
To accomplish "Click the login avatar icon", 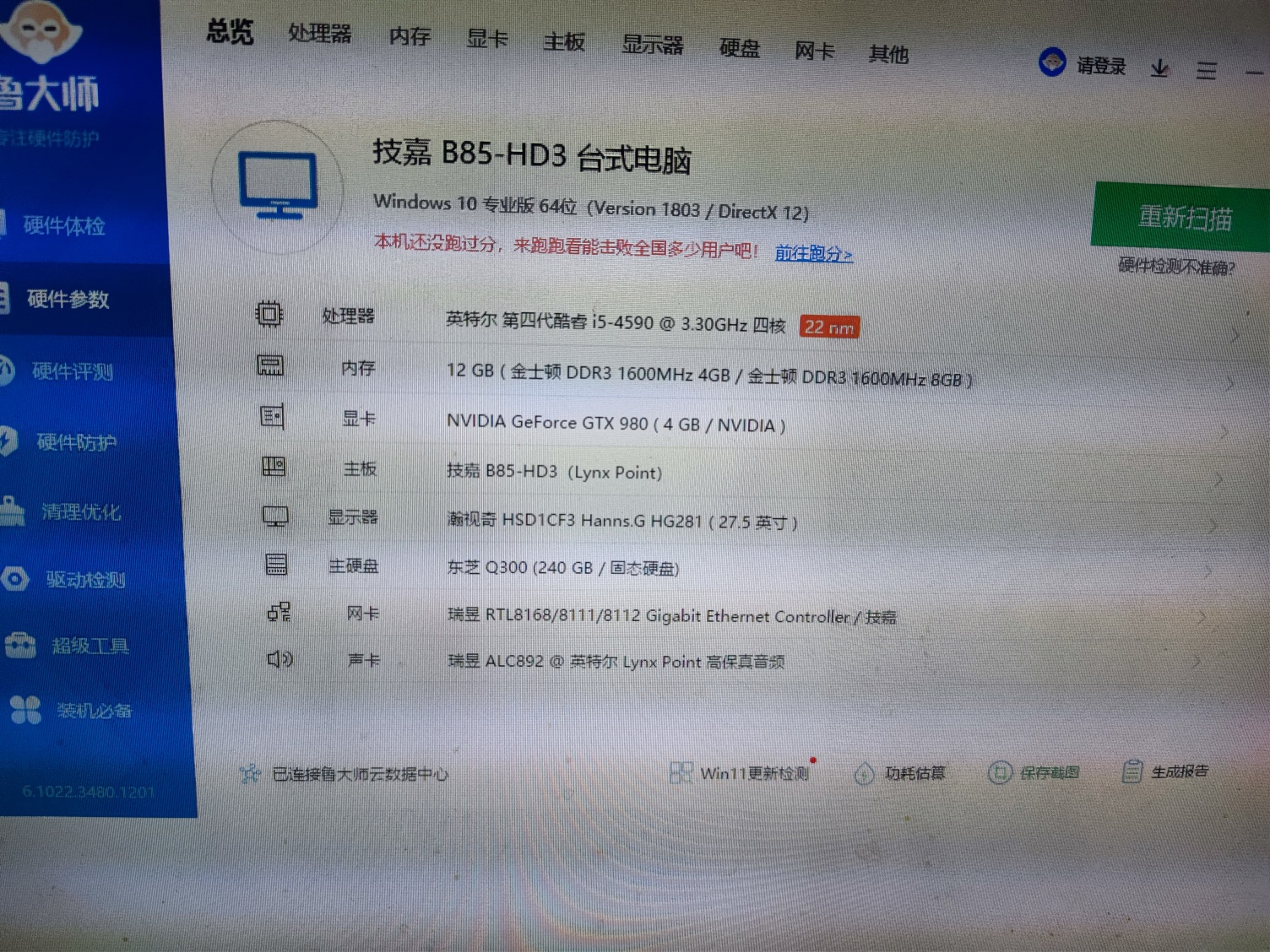I will (1052, 62).
